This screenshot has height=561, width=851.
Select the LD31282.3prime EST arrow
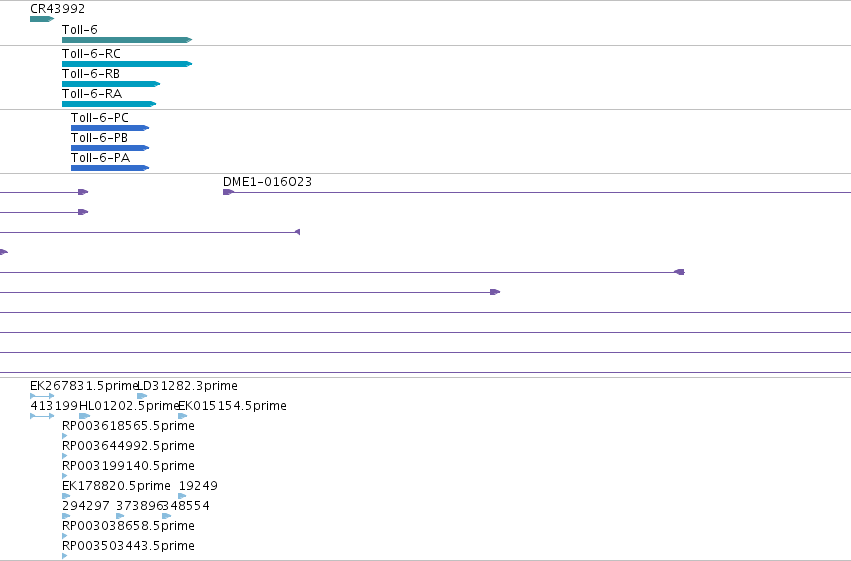(x=142, y=396)
